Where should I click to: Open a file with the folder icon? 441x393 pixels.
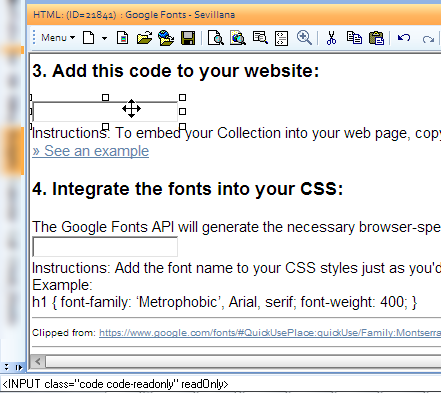(144, 38)
